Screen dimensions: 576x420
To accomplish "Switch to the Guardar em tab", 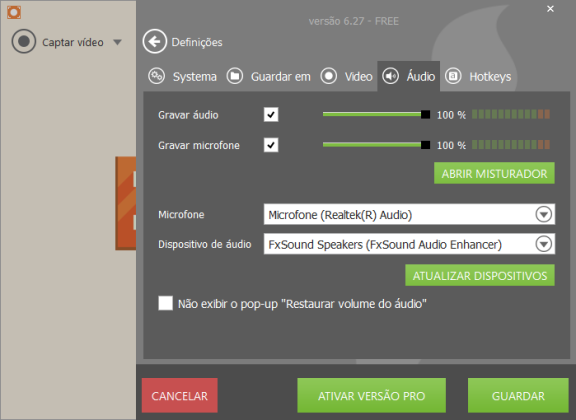I will point(269,76).
